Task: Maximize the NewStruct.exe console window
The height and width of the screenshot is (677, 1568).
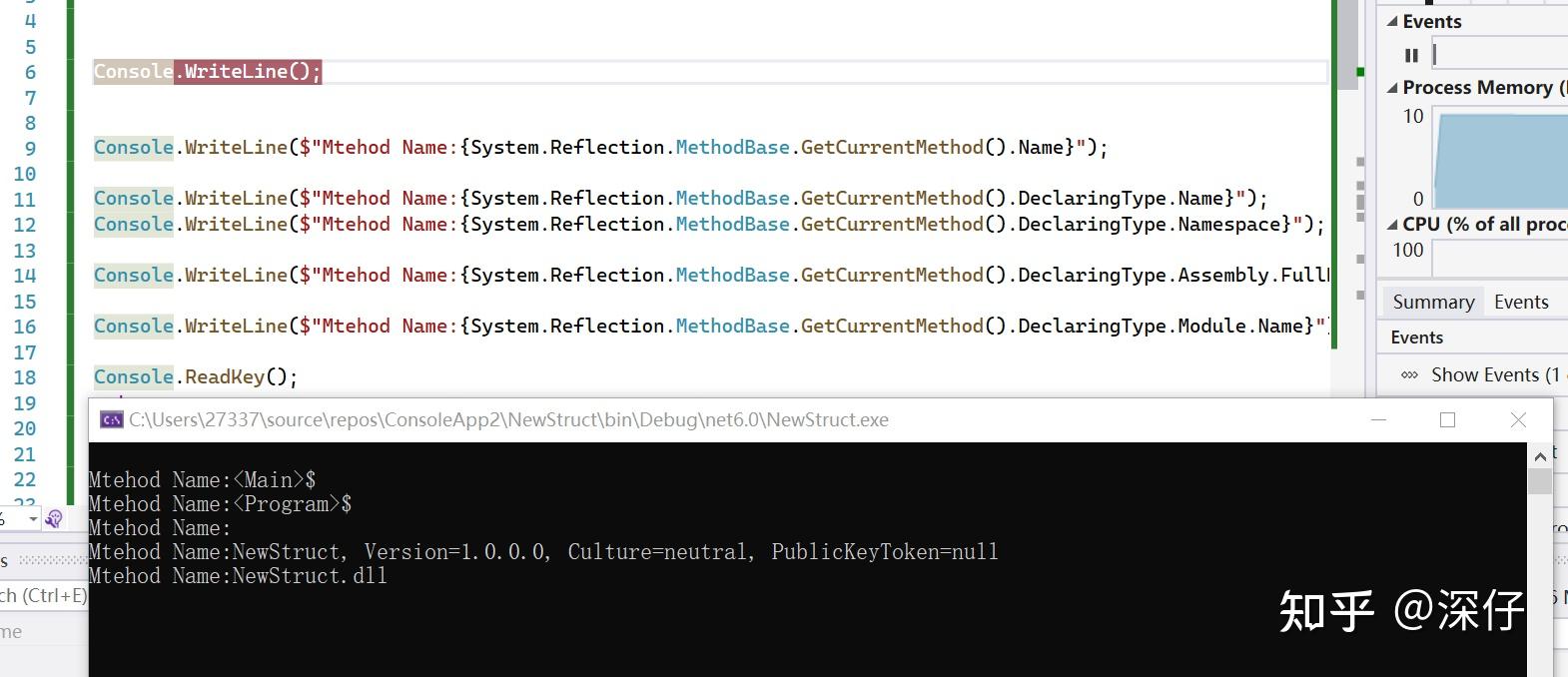Action: click(1447, 420)
